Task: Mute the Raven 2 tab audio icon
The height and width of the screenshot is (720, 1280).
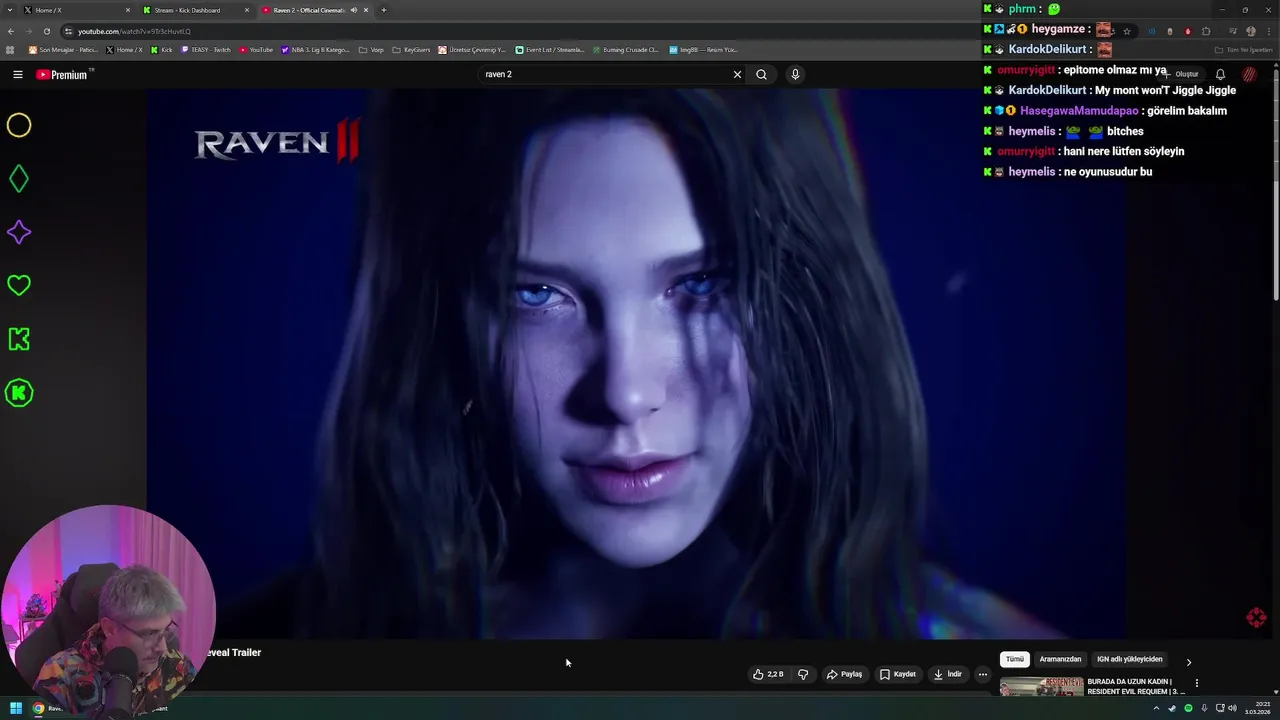Action: coord(353,10)
